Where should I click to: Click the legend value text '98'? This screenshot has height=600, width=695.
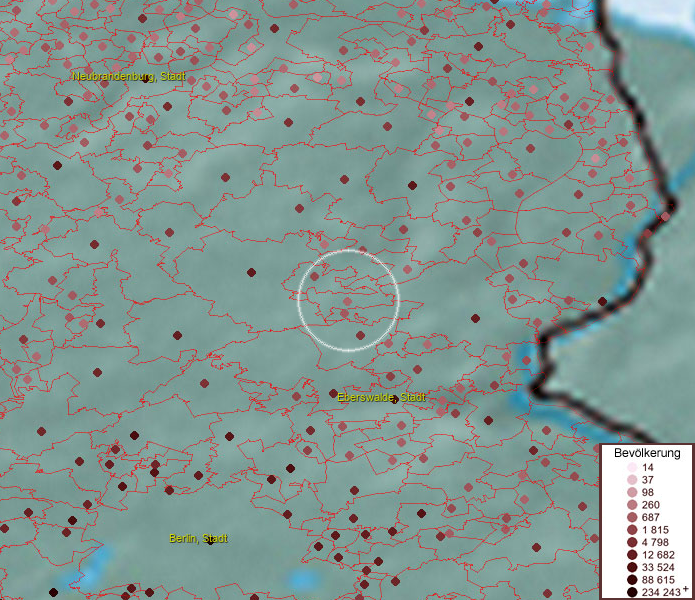click(648, 492)
